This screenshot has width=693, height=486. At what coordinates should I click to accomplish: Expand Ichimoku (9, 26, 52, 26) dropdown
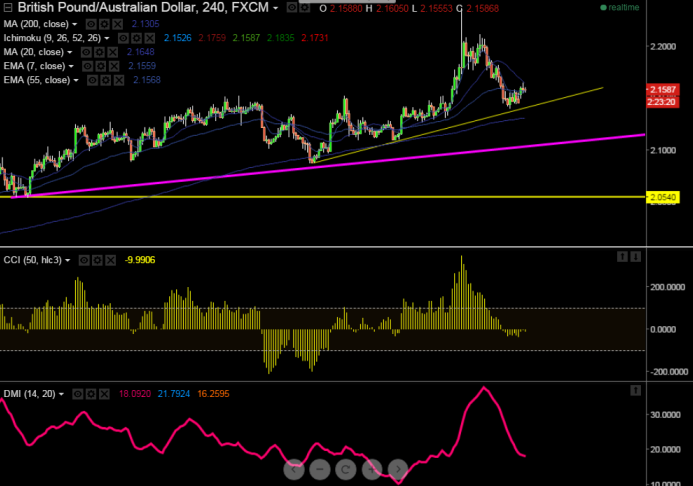pos(107,38)
